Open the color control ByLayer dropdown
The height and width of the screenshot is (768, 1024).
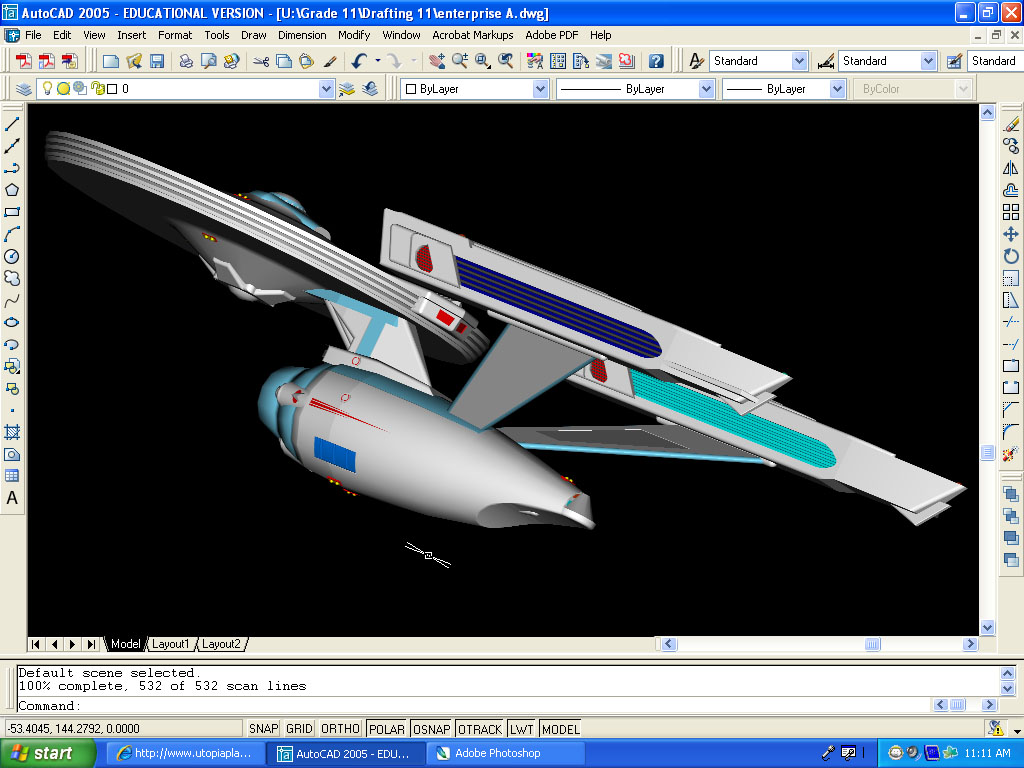click(539, 88)
